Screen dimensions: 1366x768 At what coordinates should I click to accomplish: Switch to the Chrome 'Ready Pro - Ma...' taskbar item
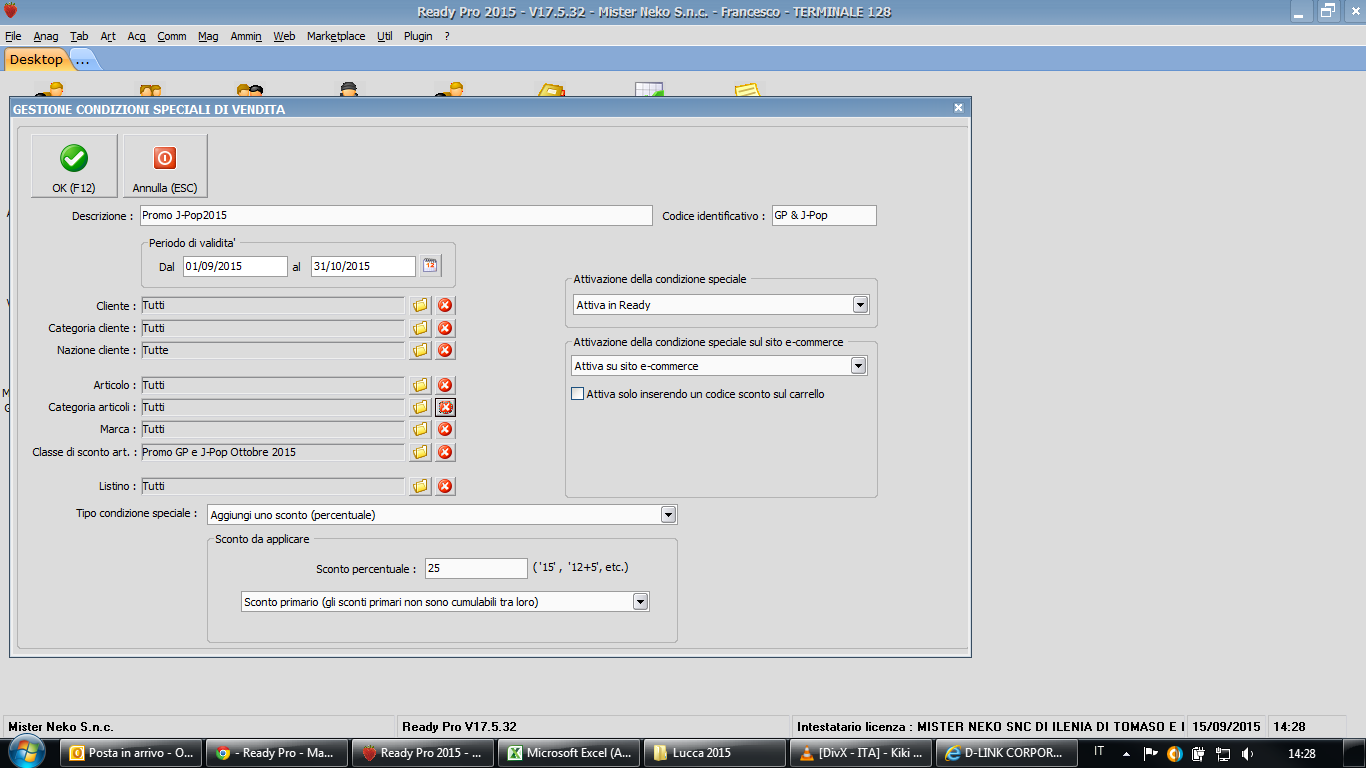tap(277, 753)
